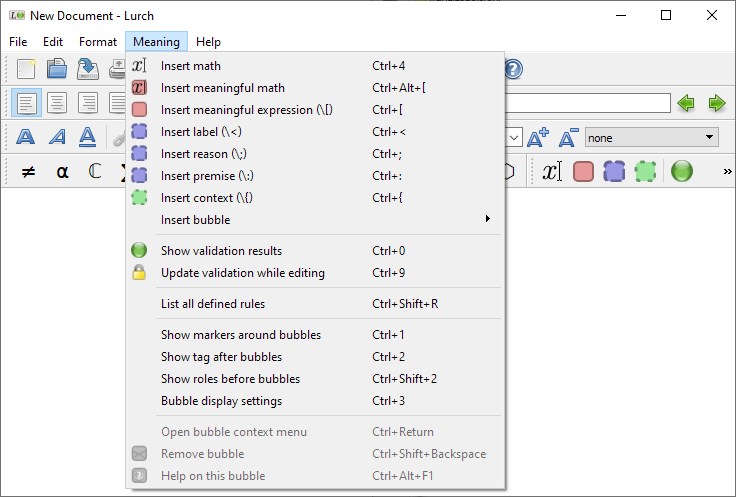
Task: Click the green validation ball in toolbar
Action: click(x=682, y=171)
